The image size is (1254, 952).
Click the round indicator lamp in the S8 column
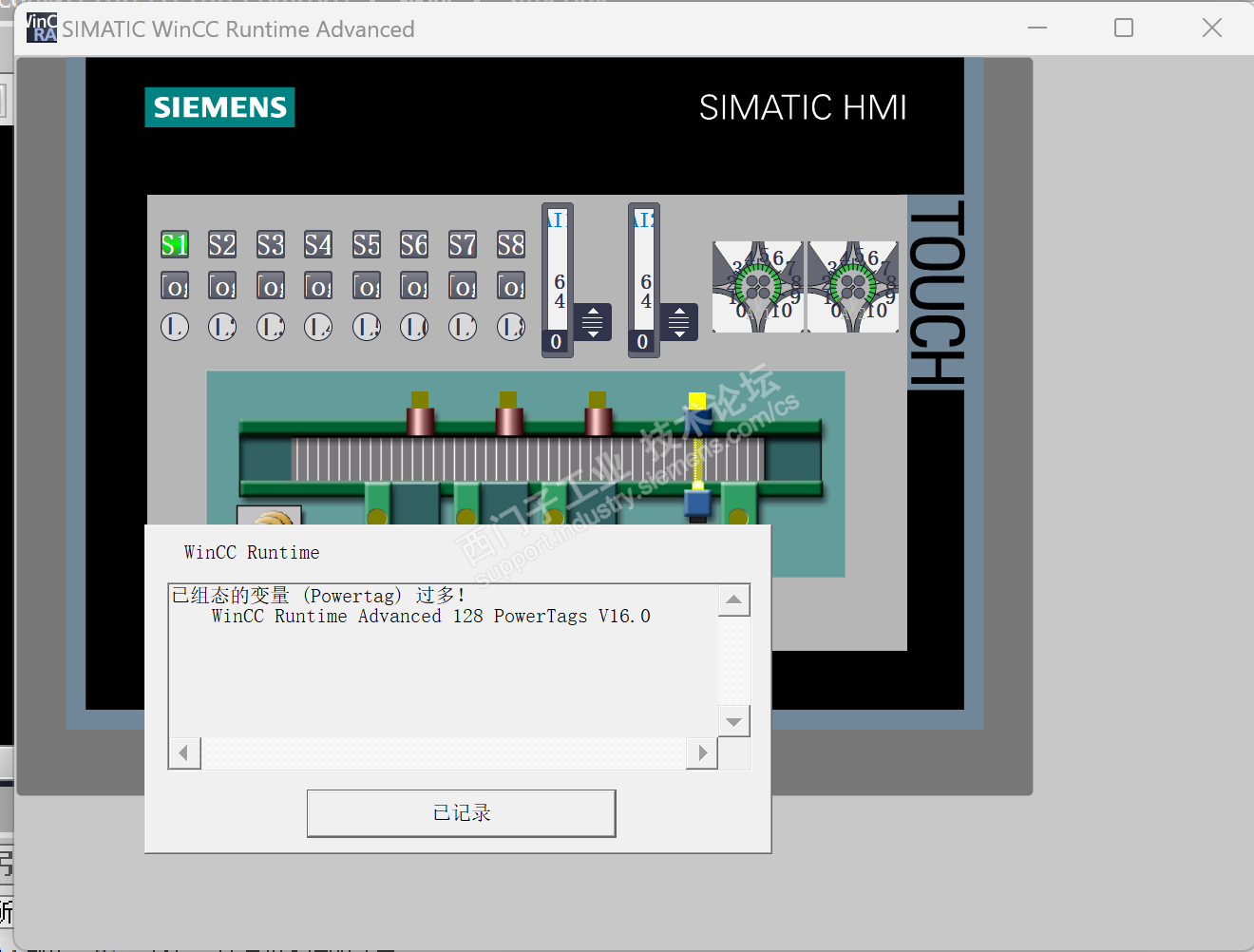click(511, 327)
